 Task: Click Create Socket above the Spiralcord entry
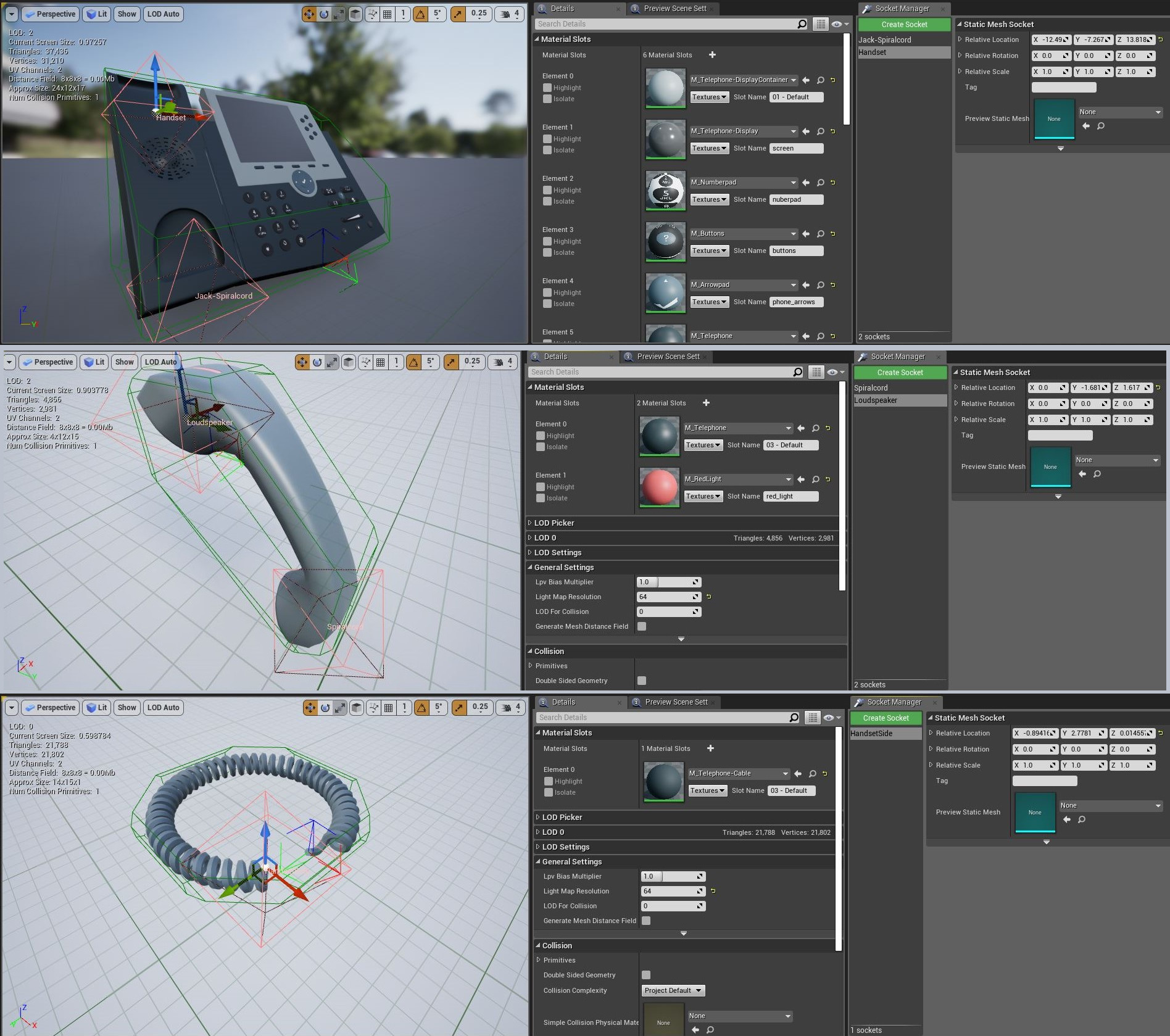point(900,373)
